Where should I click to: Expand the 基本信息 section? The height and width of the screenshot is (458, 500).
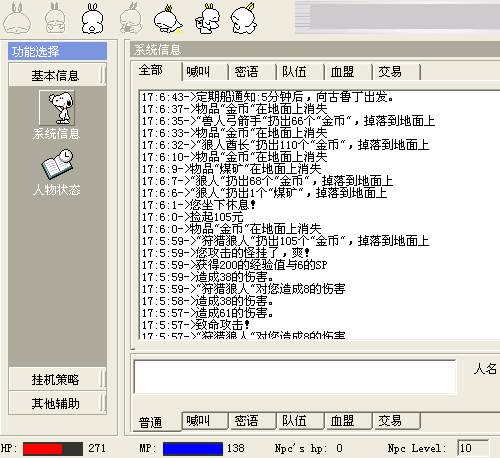57,75
